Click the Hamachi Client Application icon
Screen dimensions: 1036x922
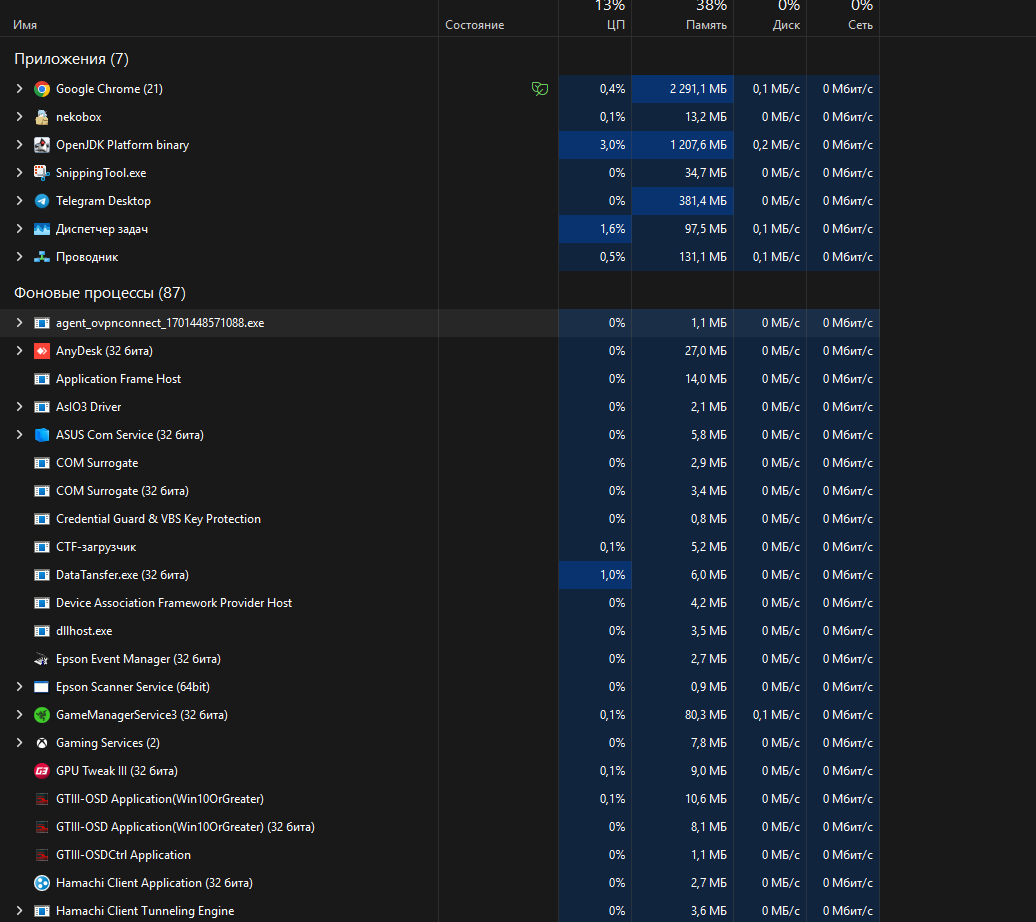(42, 883)
